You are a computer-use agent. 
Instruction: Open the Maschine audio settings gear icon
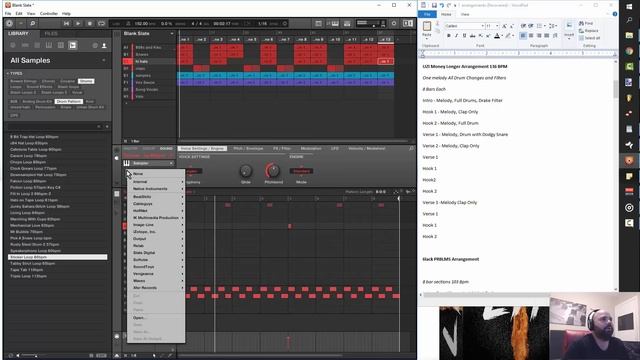pos(394,24)
